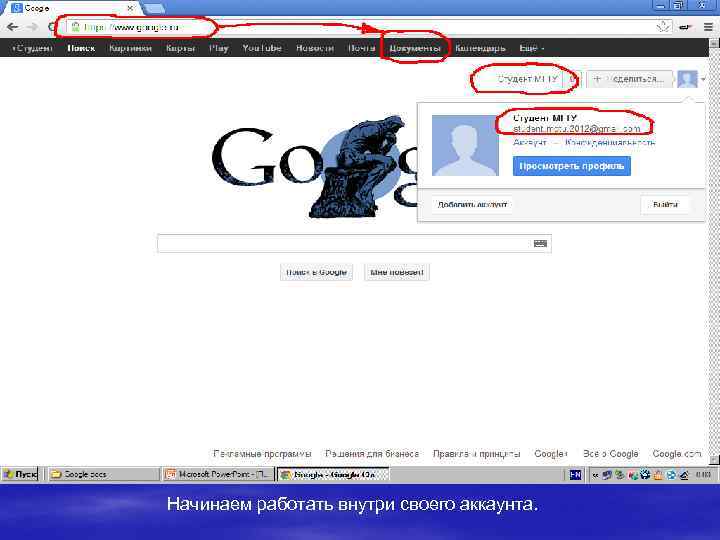Open YouTube in the Google bar
Screen dimensions: 720x540
pos(262,48)
